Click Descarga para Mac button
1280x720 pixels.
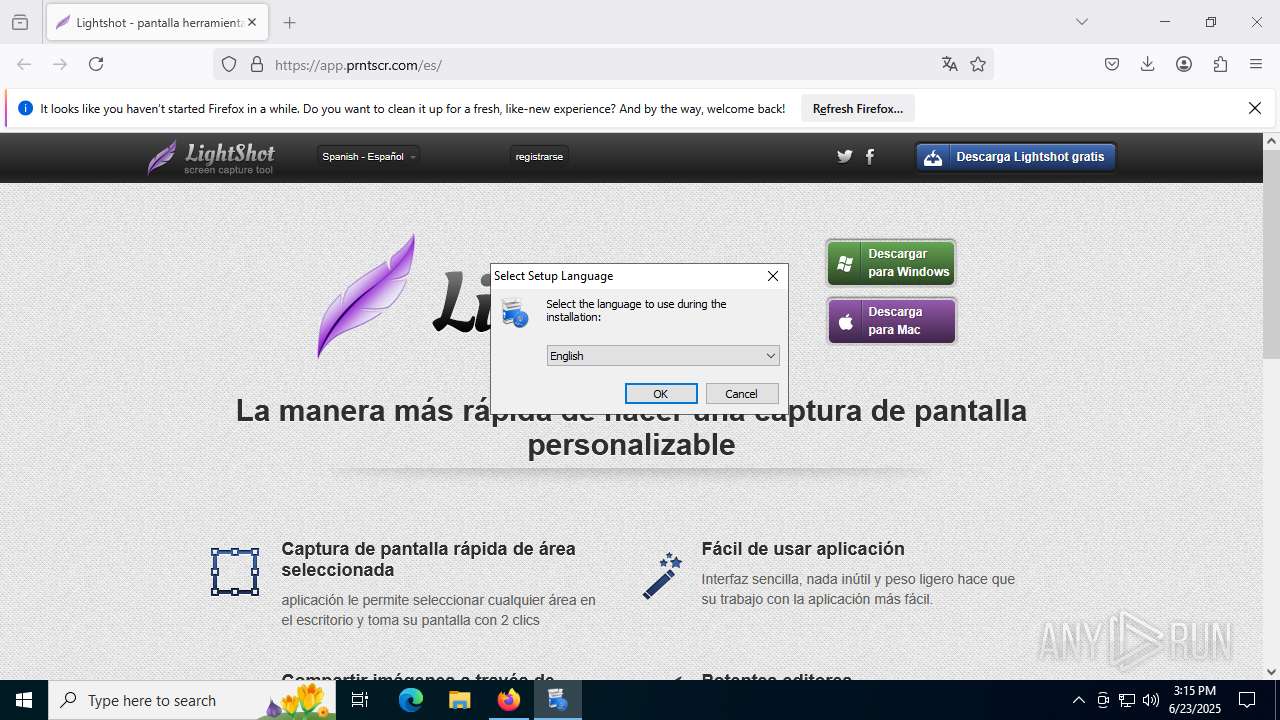coord(891,321)
